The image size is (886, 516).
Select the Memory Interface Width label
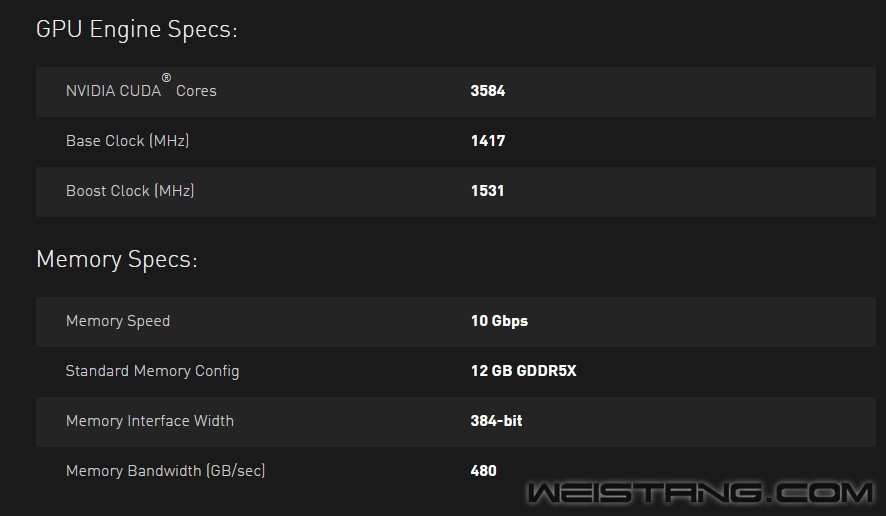coord(150,421)
